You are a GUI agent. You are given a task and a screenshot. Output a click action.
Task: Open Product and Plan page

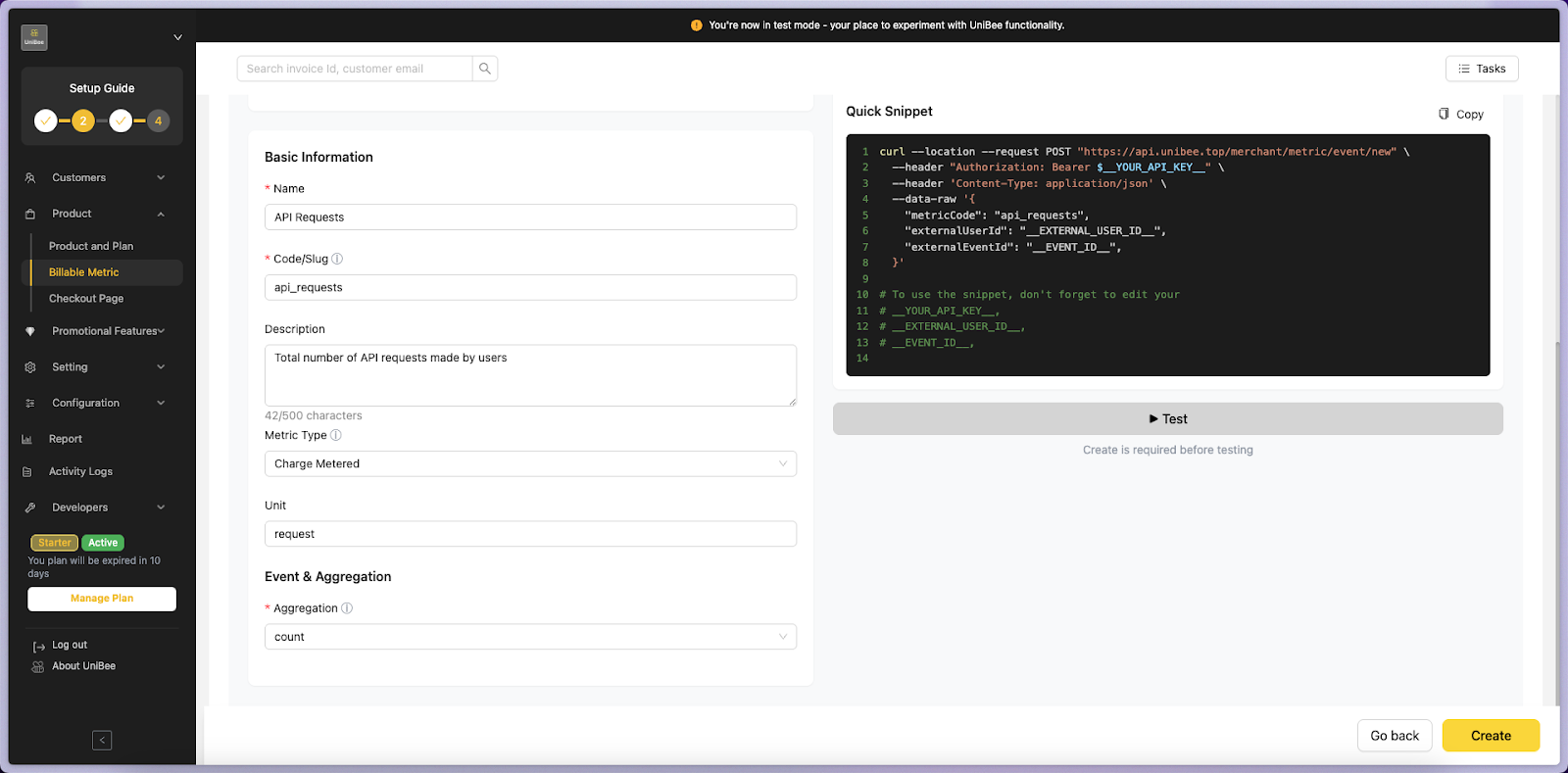(91, 246)
